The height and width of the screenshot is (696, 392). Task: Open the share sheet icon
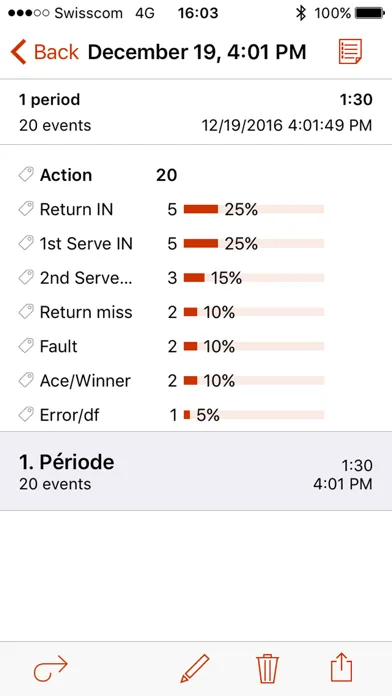[x=342, y=668]
